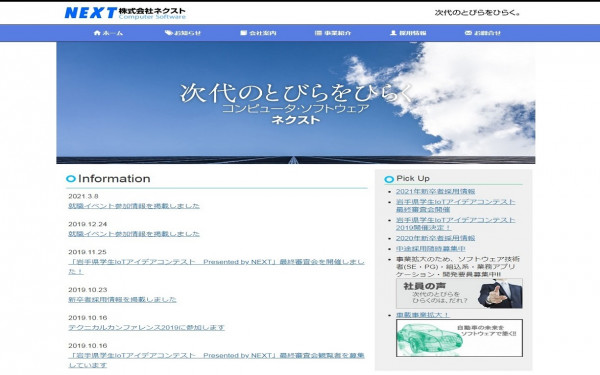Viewport: 600px width, 375px height.
Task: Open the お問合せ contact menu item
Action: (483, 33)
